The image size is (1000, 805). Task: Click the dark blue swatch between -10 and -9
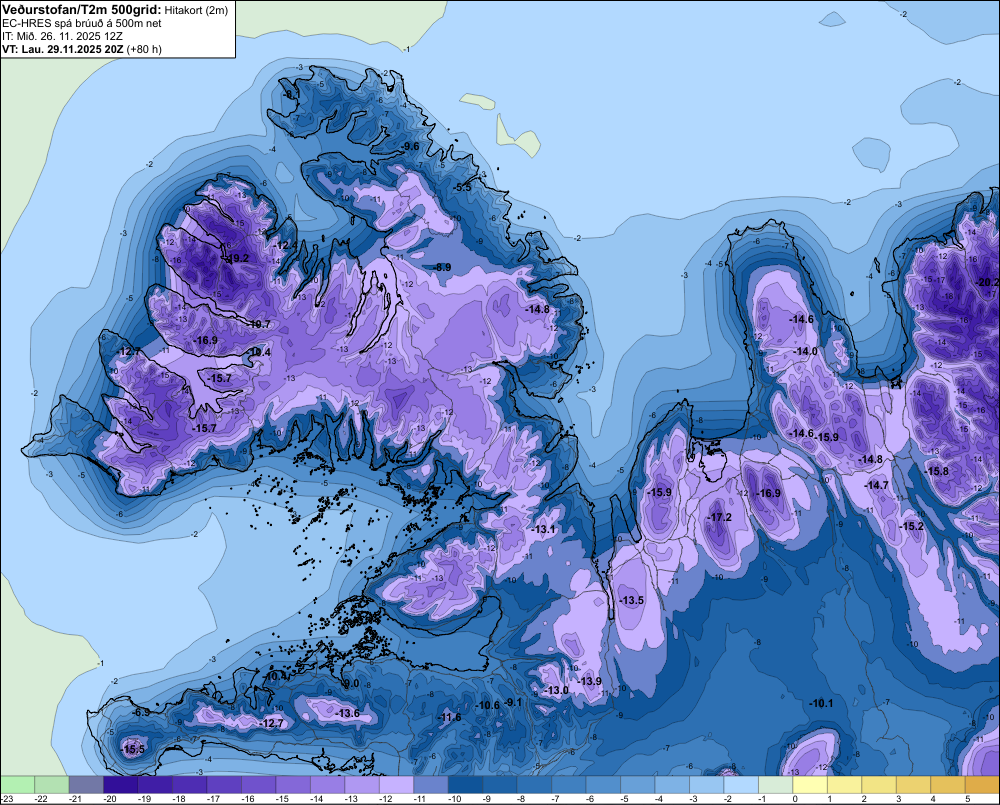click(465, 784)
